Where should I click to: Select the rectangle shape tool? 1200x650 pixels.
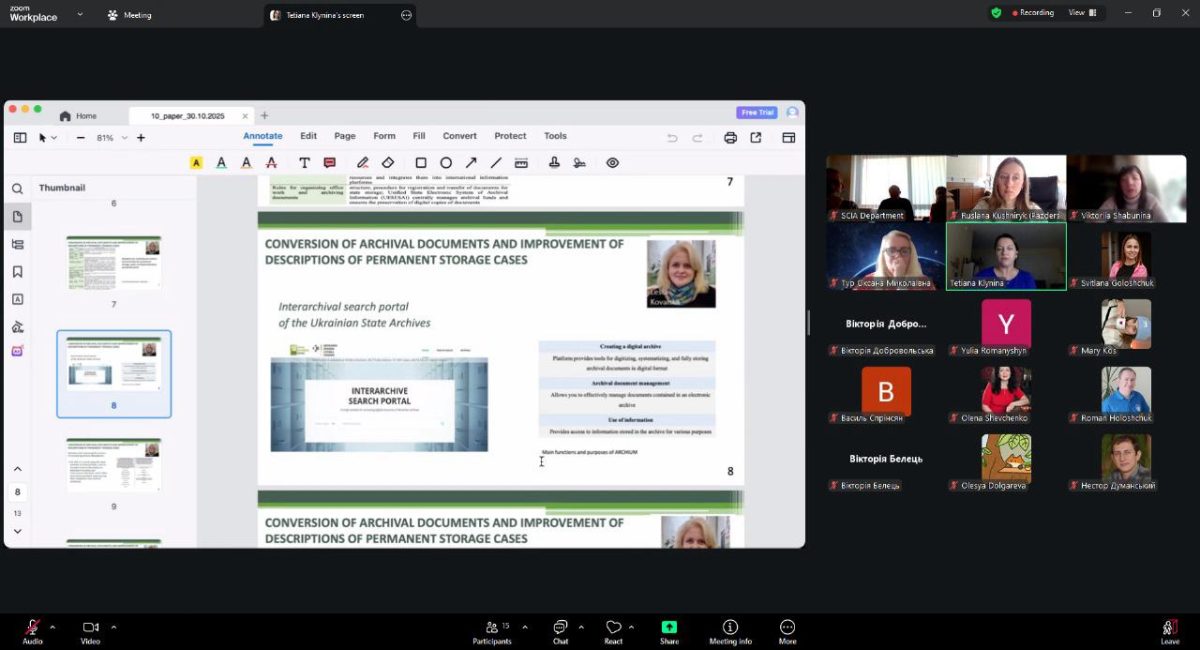click(x=421, y=163)
